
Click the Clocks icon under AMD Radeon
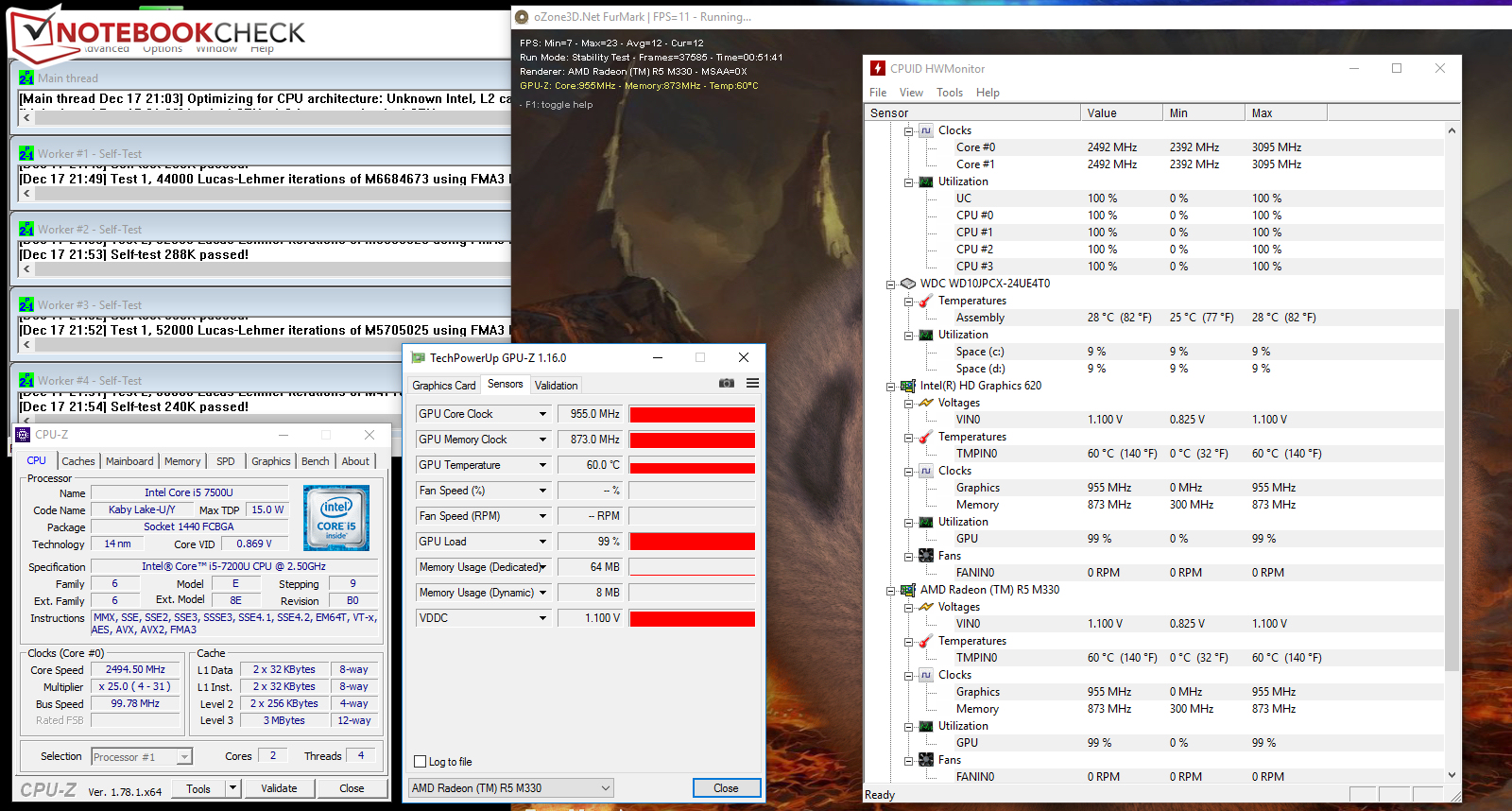[926, 675]
